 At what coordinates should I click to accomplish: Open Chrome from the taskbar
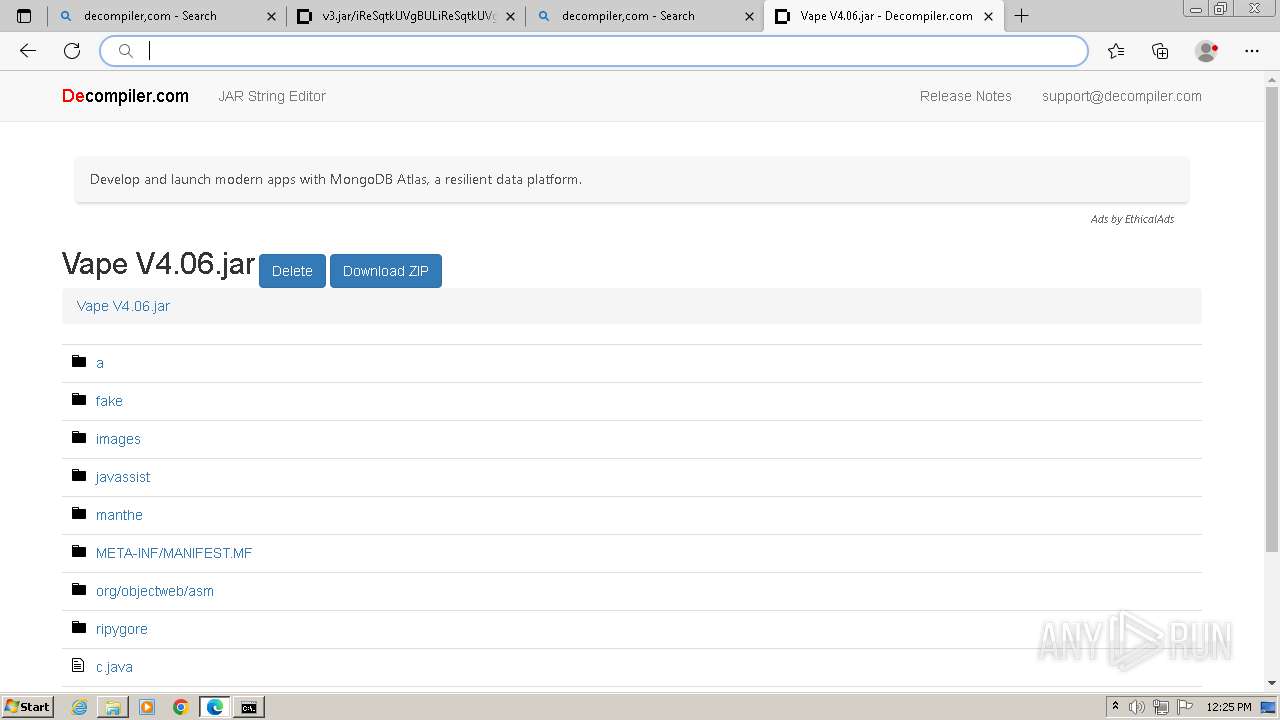[x=180, y=707]
